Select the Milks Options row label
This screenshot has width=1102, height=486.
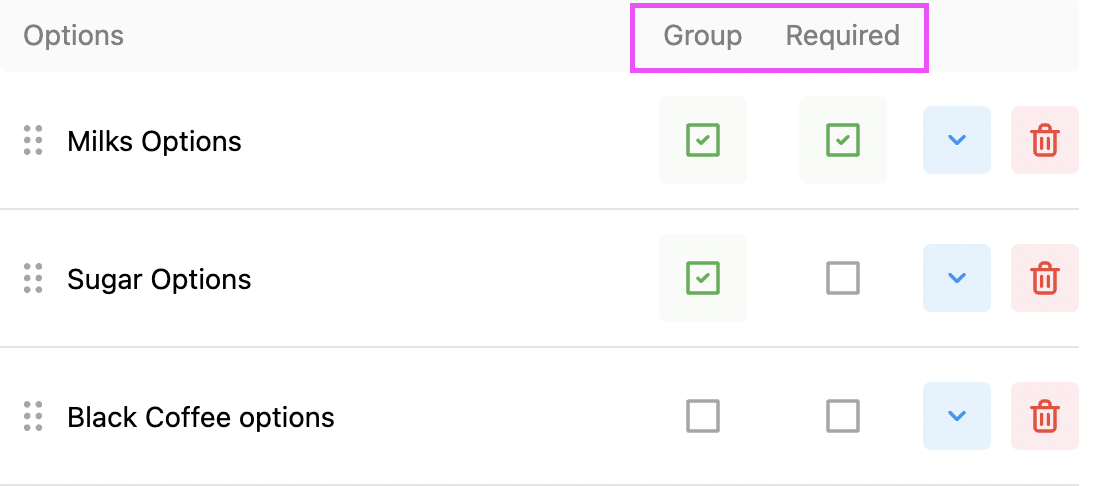[155, 141]
